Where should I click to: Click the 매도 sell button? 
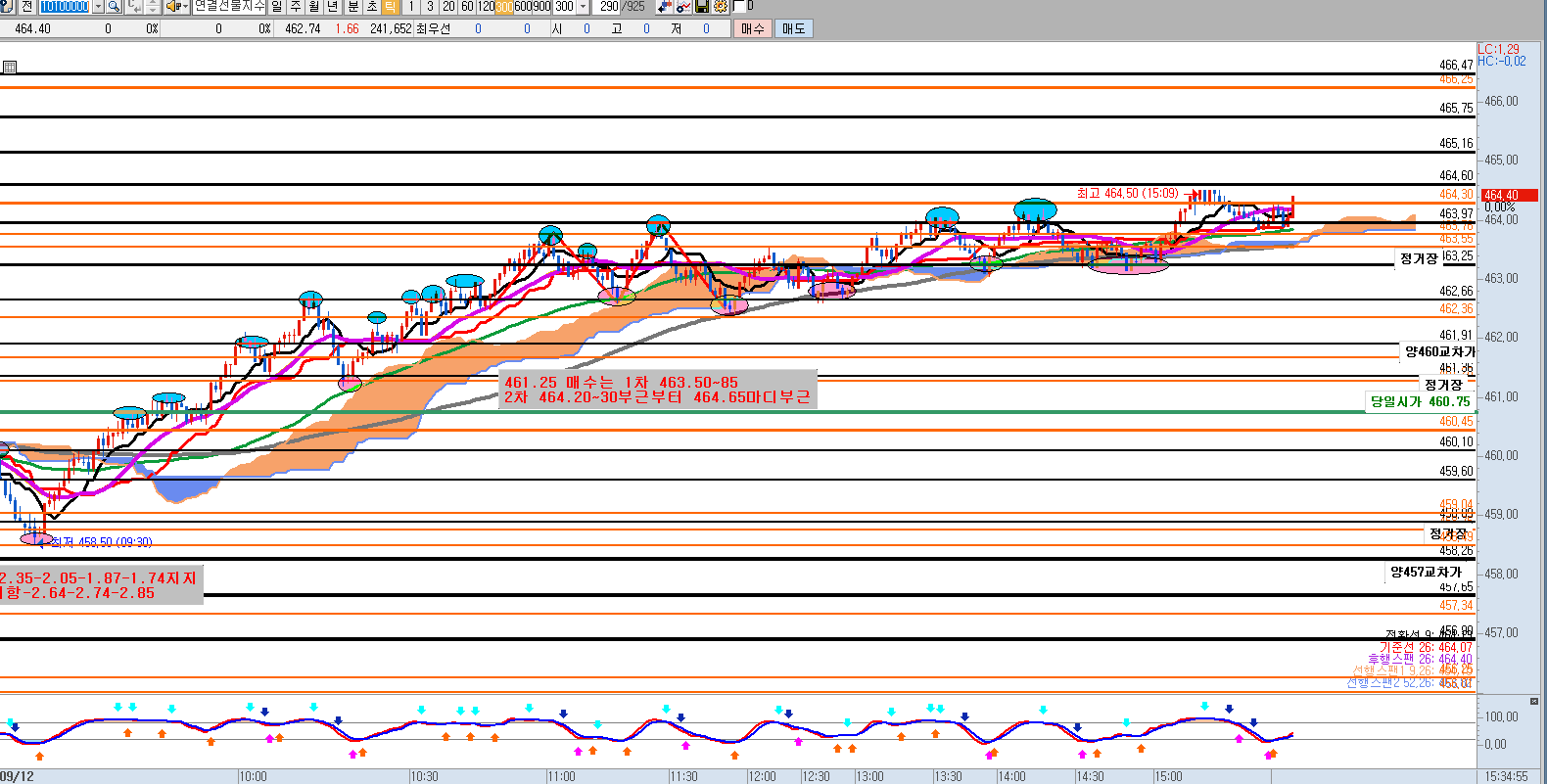coord(793,28)
